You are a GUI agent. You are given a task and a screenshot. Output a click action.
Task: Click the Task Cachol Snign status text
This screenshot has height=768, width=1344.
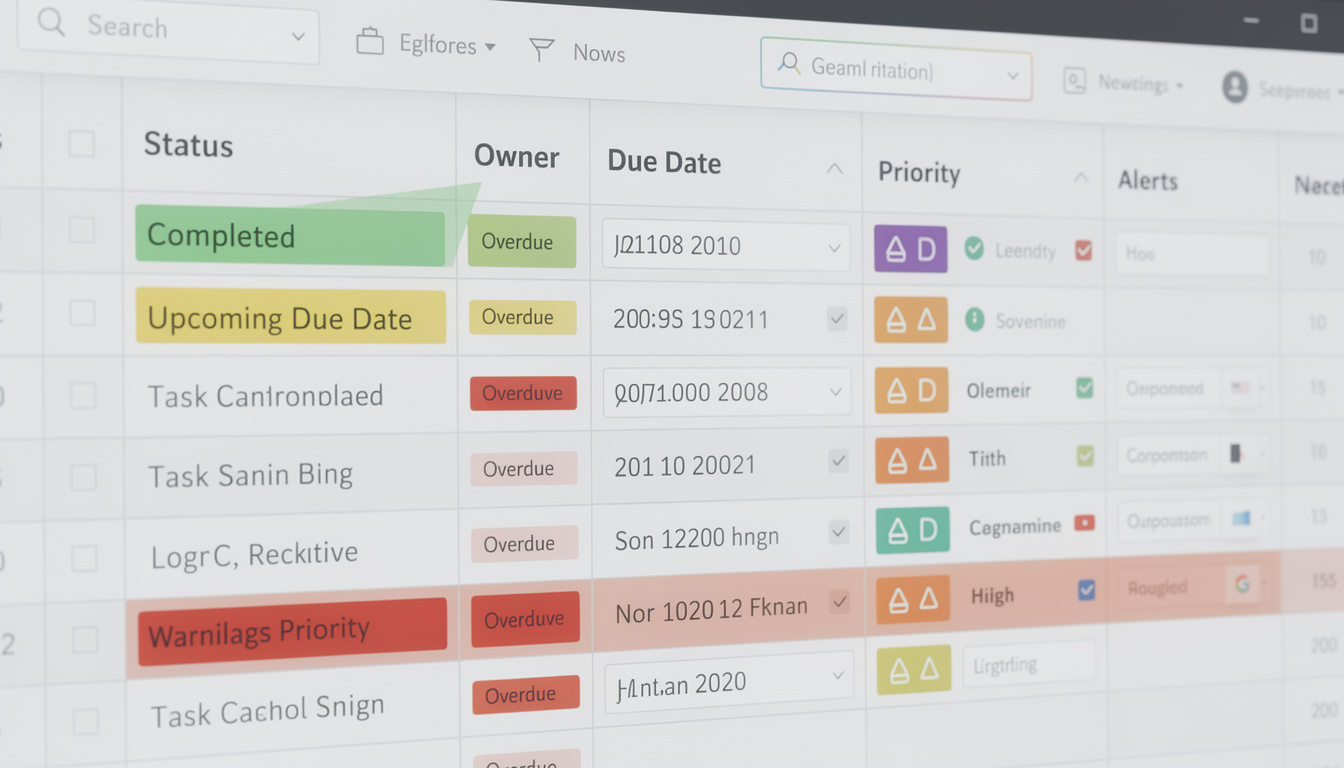click(267, 712)
